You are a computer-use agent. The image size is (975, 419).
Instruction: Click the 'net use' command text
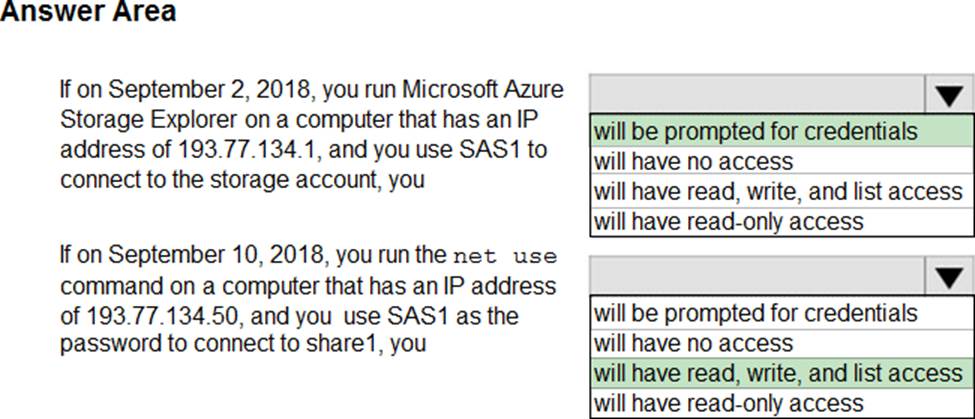tap(506, 256)
